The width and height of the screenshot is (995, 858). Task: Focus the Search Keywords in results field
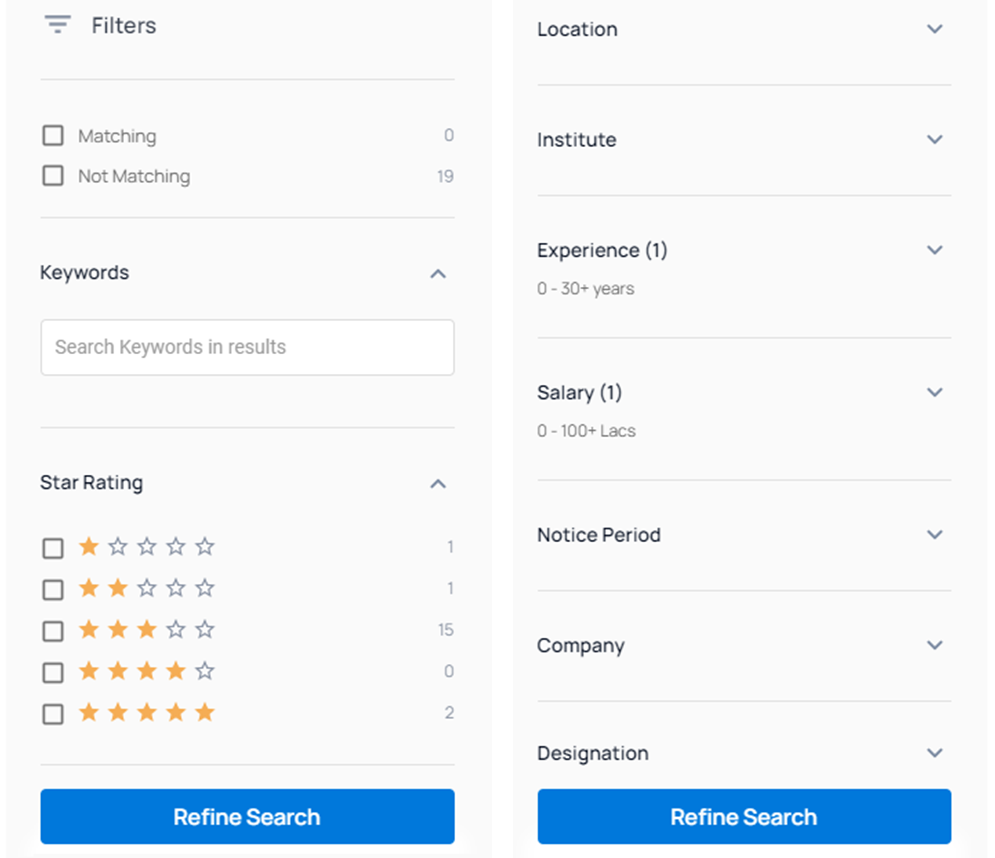click(247, 347)
